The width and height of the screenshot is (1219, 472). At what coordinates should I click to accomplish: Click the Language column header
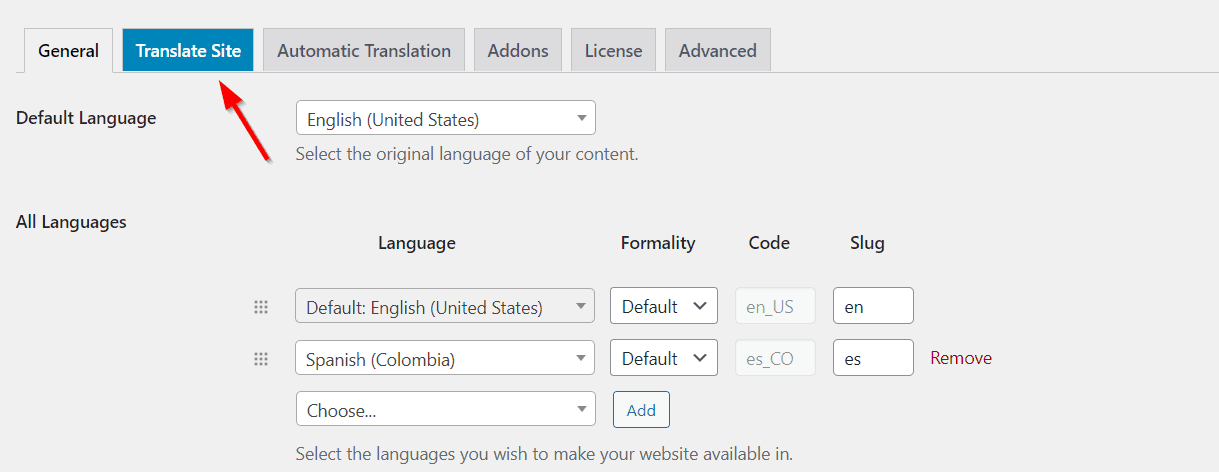pyautogui.click(x=417, y=243)
